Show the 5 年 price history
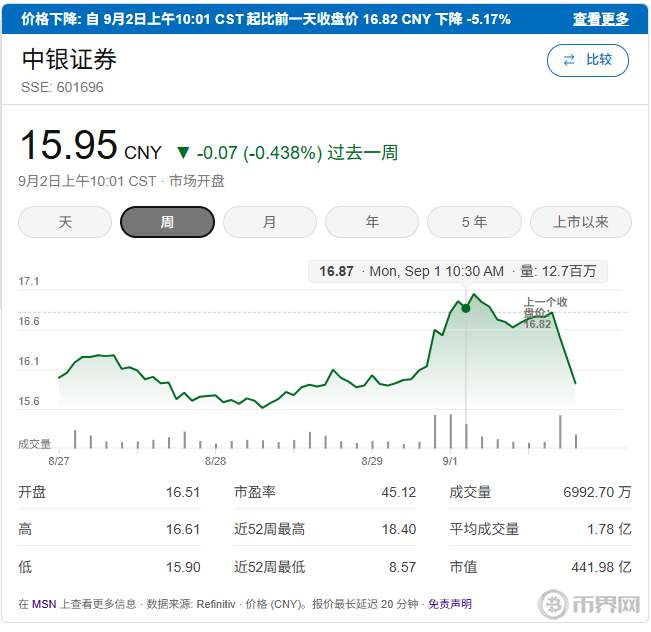Image resolution: width=651 pixels, height=632 pixels. [x=474, y=222]
